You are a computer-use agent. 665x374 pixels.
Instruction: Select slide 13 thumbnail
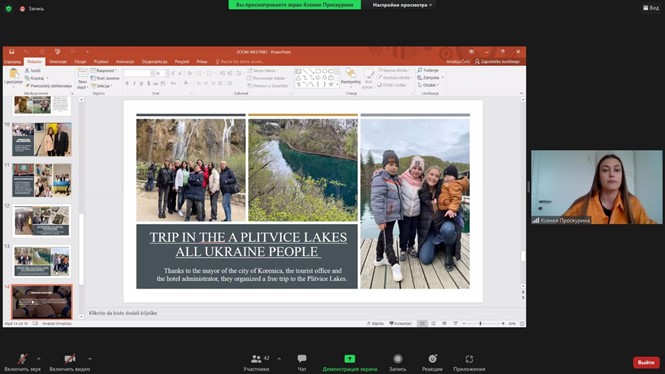(x=42, y=262)
